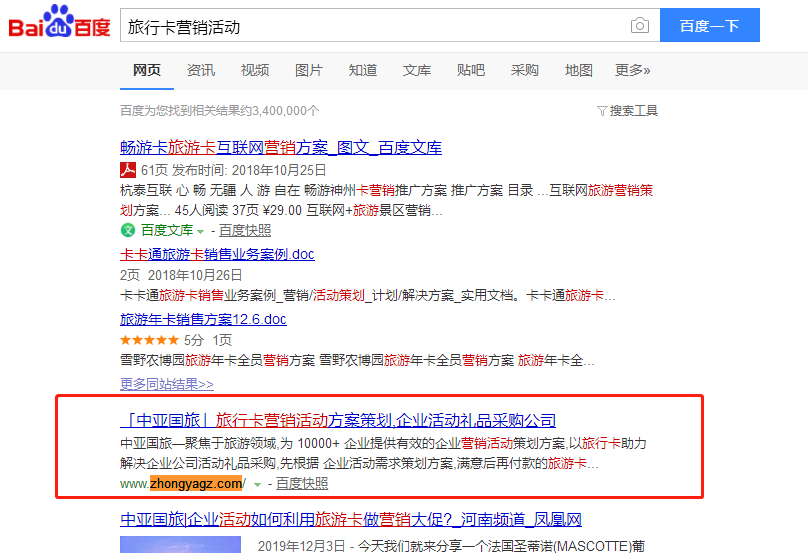This screenshot has width=808, height=553.
Task: Open the 更多» menu
Action: [x=632, y=70]
